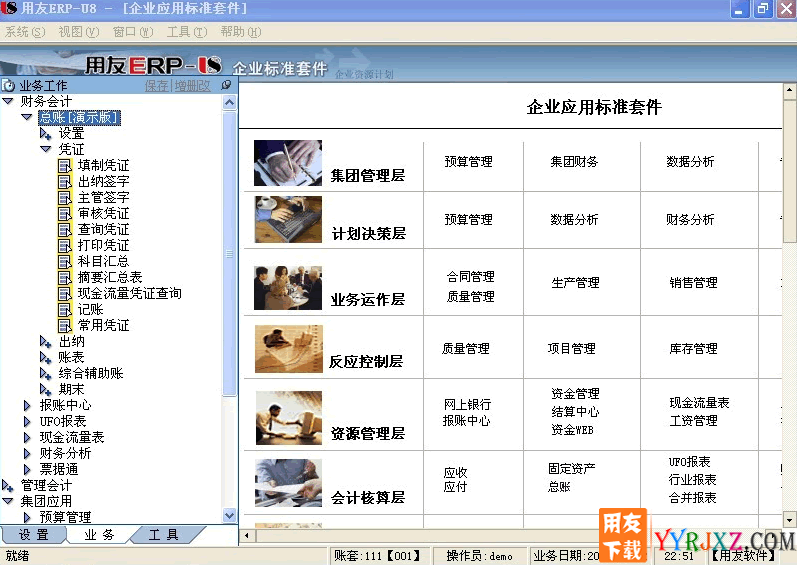Expand the 设置 node under 总账

tap(45, 134)
